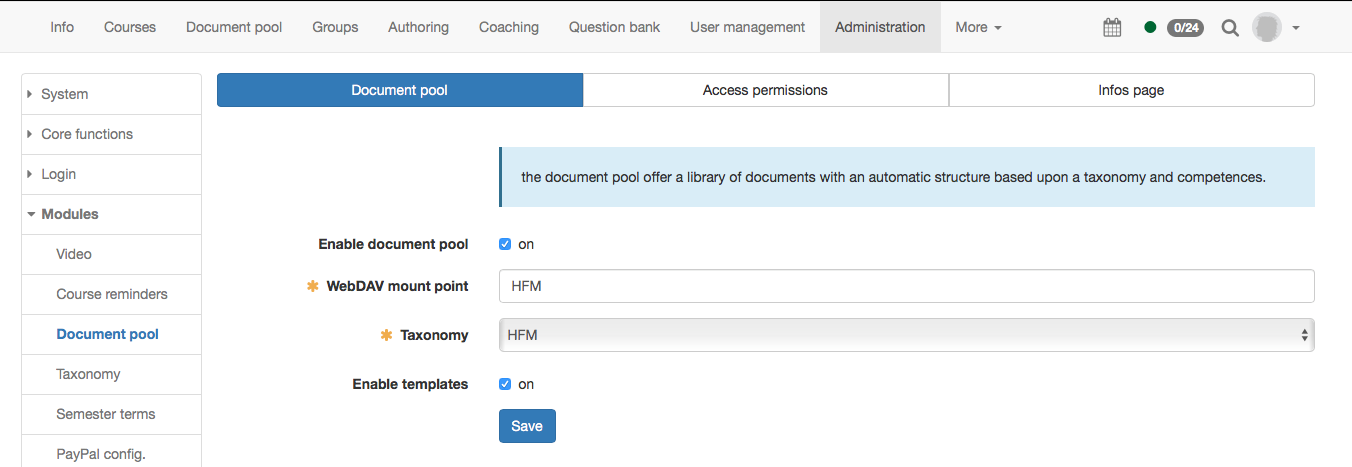Image resolution: width=1352 pixels, height=467 pixels.
Task: Open the calendar icon in top bar
Action: [1112, 28]
